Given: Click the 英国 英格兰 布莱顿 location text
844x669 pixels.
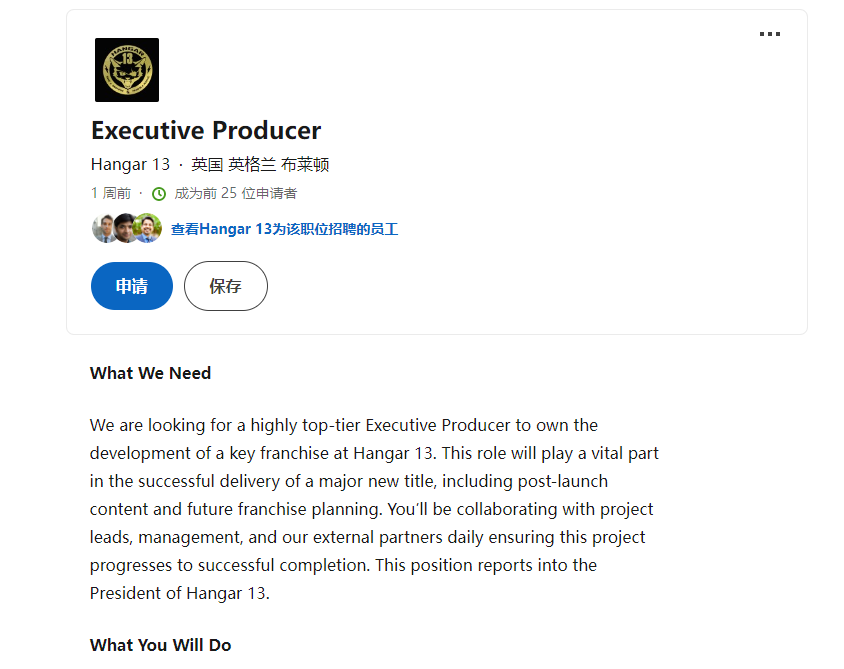Looking at the screenshot, I should (260, 165).
